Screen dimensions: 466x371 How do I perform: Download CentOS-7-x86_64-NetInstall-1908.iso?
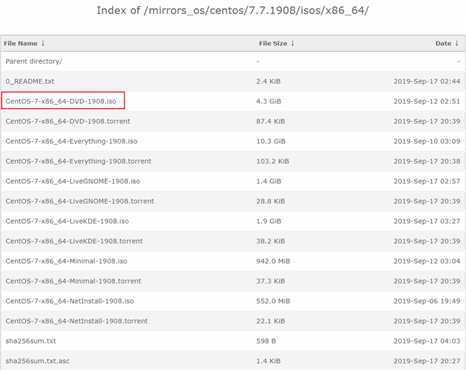click(70, 301)
